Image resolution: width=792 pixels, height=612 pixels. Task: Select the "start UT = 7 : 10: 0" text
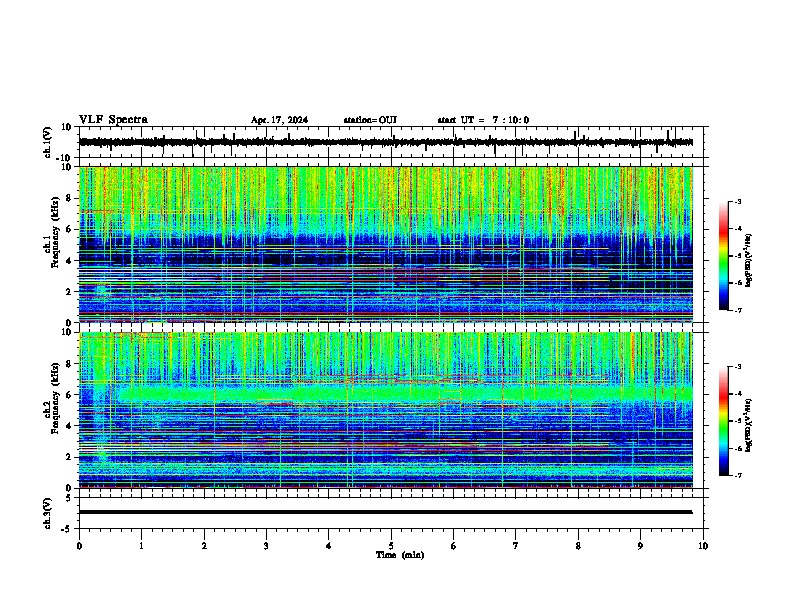pos(483,120)
